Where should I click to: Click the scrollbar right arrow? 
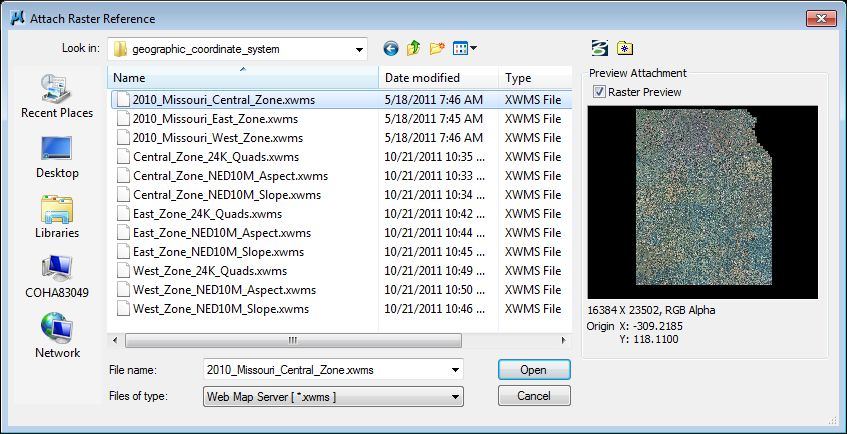coord(563,340)
